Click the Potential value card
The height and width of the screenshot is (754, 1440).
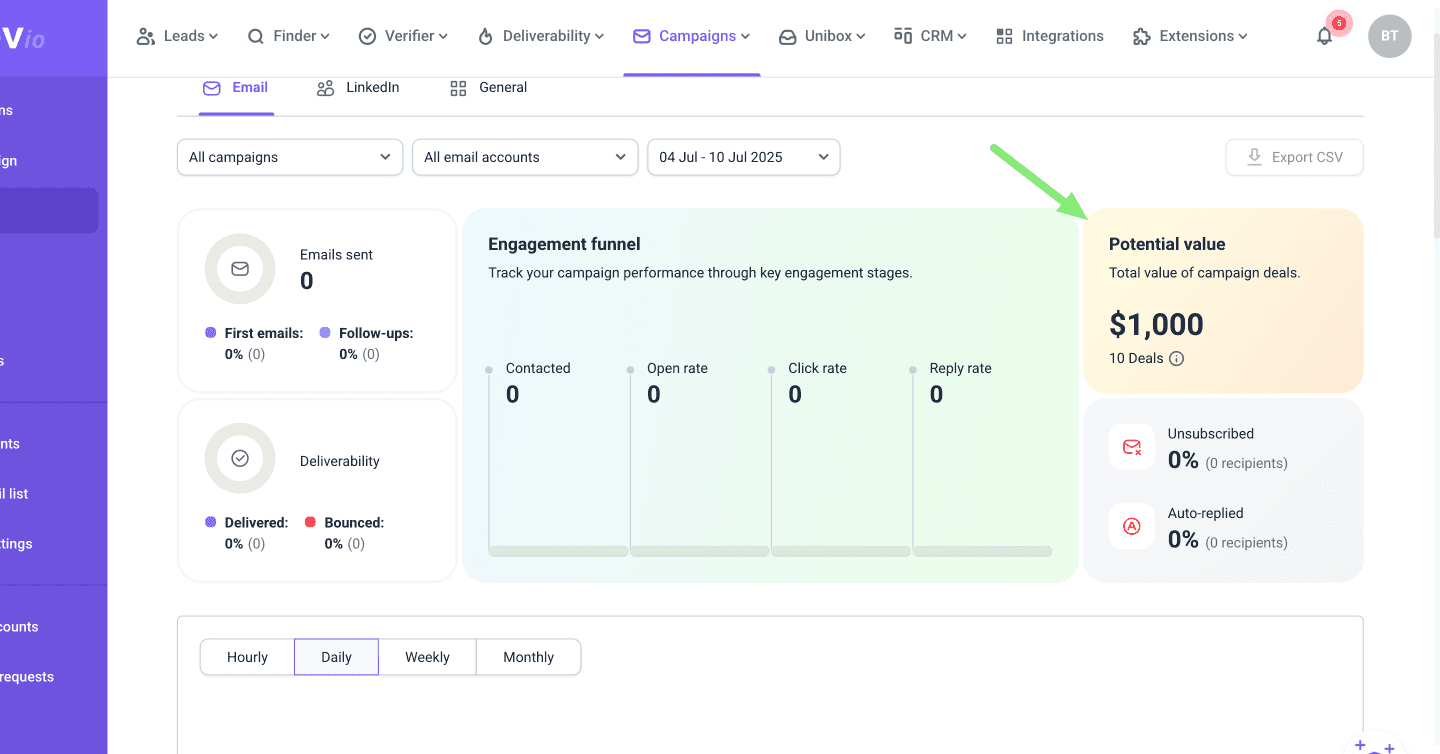point(1222,300)
